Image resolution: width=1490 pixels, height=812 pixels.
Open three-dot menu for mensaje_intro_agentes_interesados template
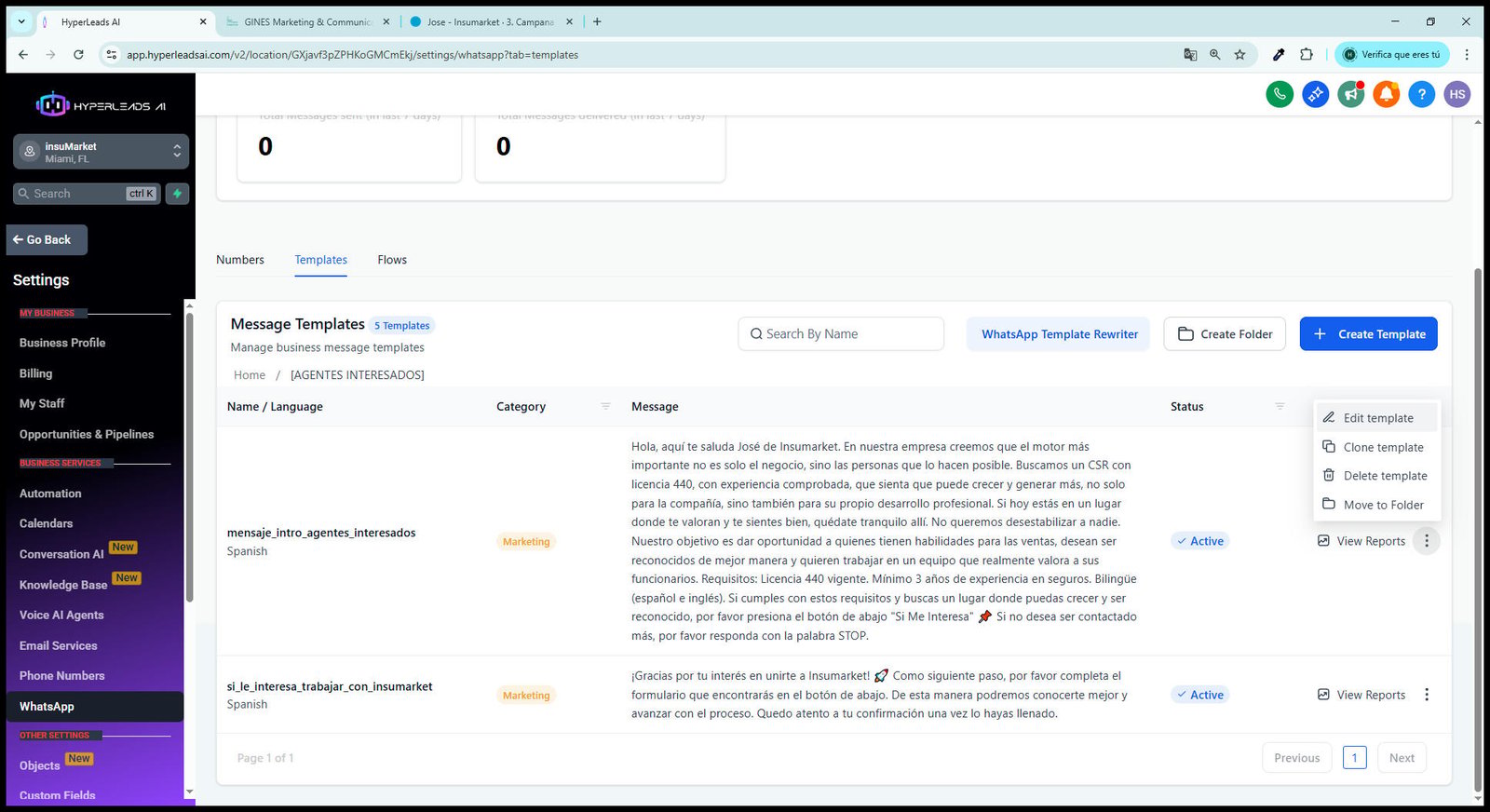pyautogui.click(x=1427, y=541)
